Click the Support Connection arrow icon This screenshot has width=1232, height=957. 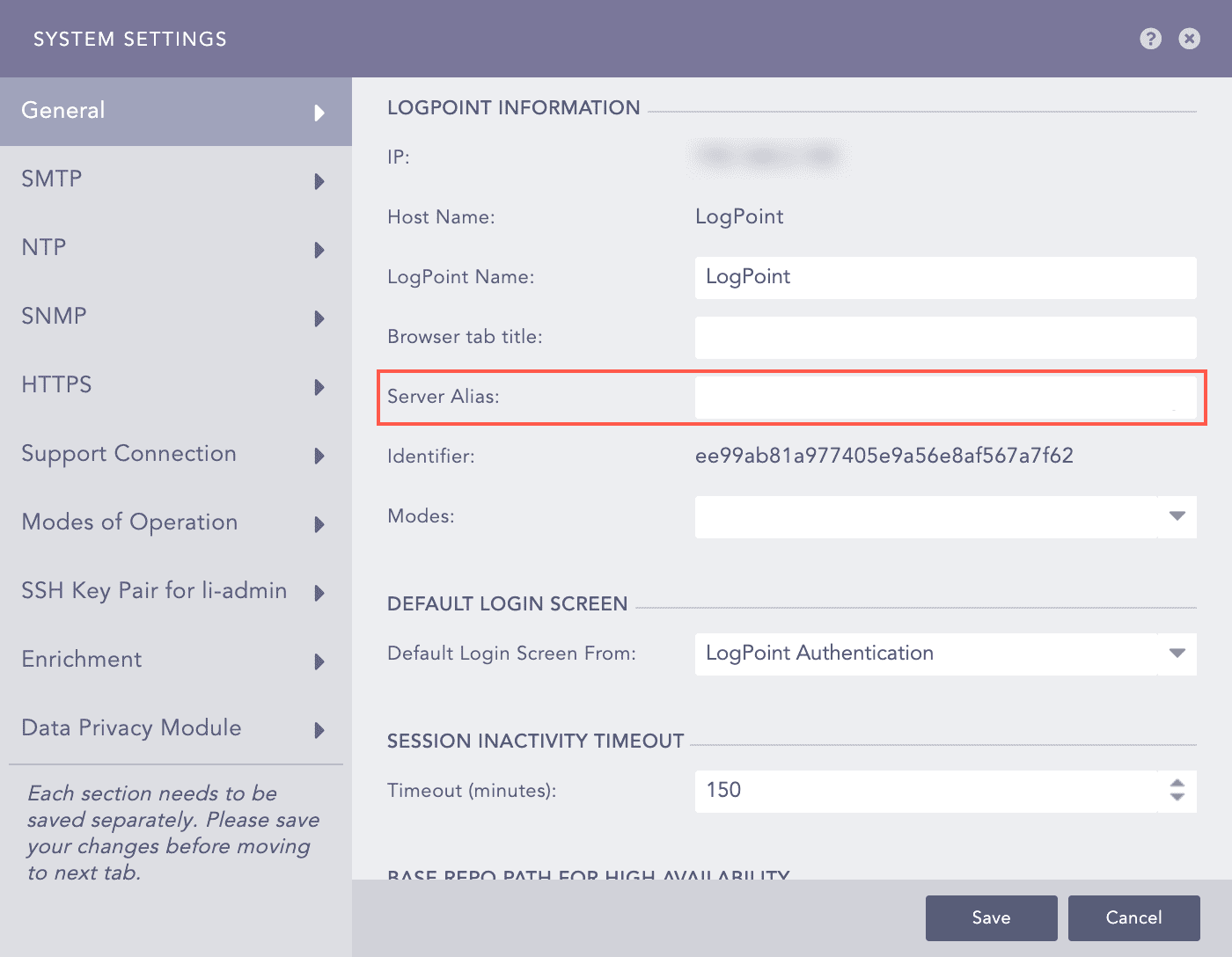[x=319, y=456]
